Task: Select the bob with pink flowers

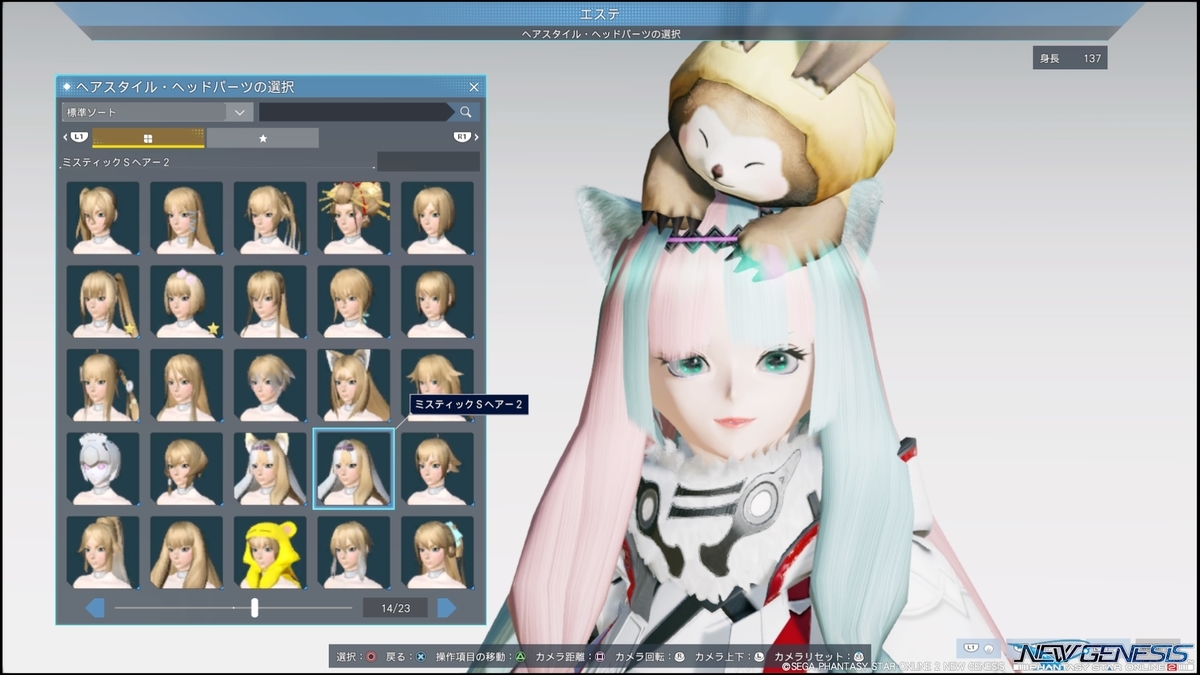Action: (x=187, y=301)
